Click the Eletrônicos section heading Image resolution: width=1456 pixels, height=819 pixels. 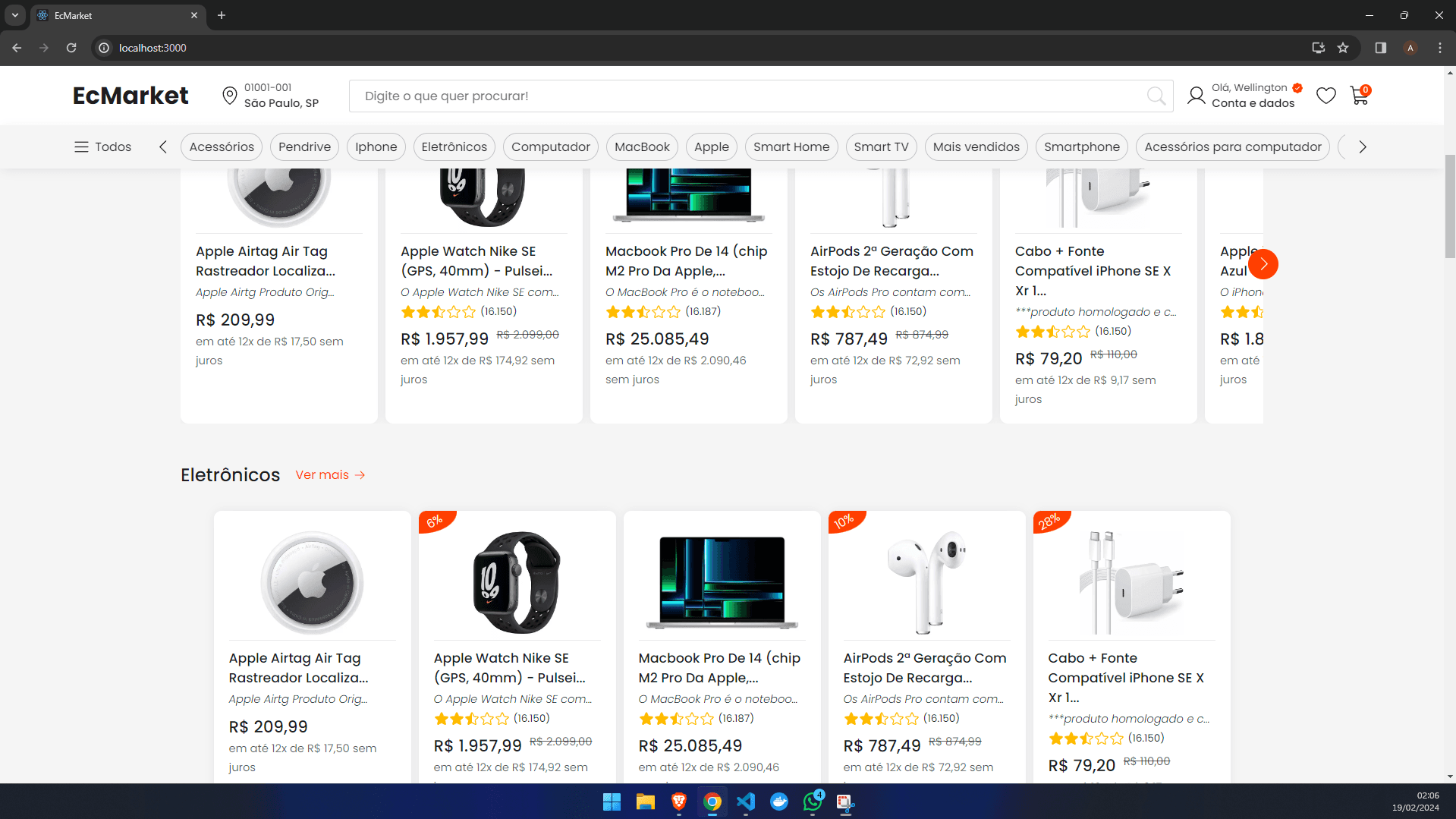(231, 474)
